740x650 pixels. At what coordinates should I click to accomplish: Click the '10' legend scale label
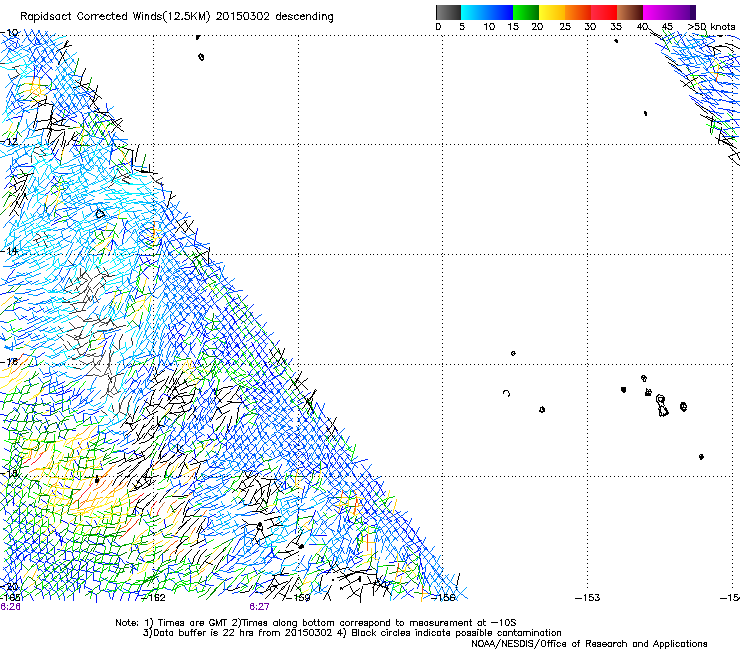click(x=489, y=27)
